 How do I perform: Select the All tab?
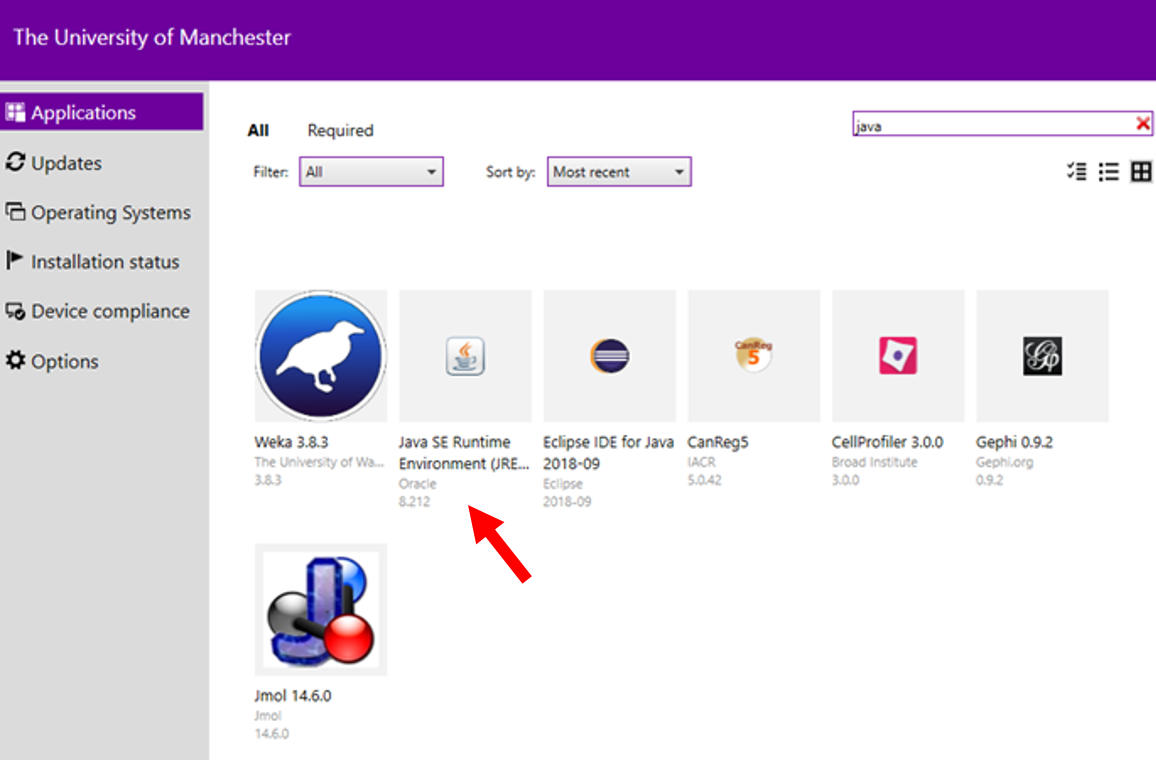tap(258, 130)
